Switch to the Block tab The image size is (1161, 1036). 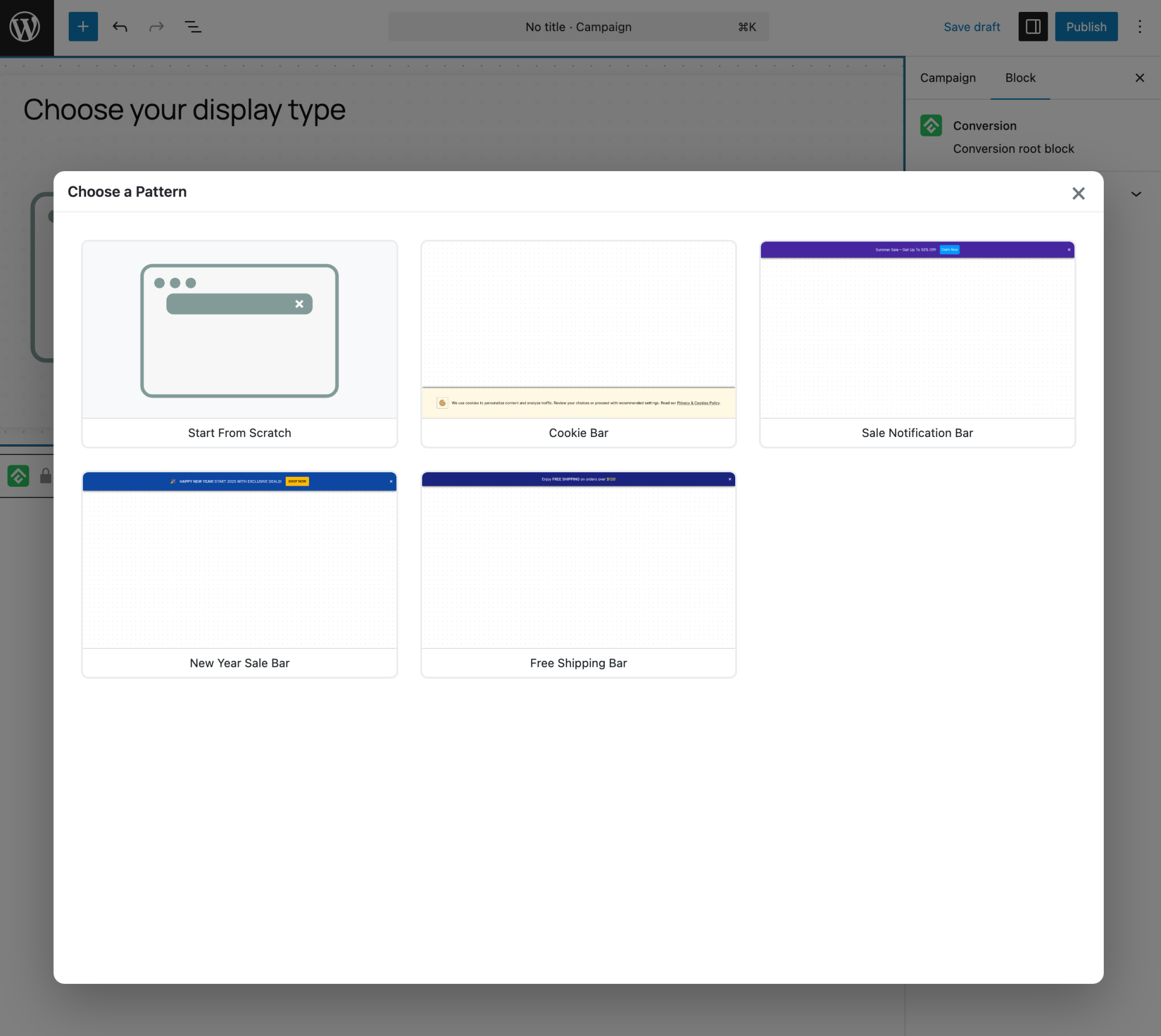click(x=1020, y=78)
